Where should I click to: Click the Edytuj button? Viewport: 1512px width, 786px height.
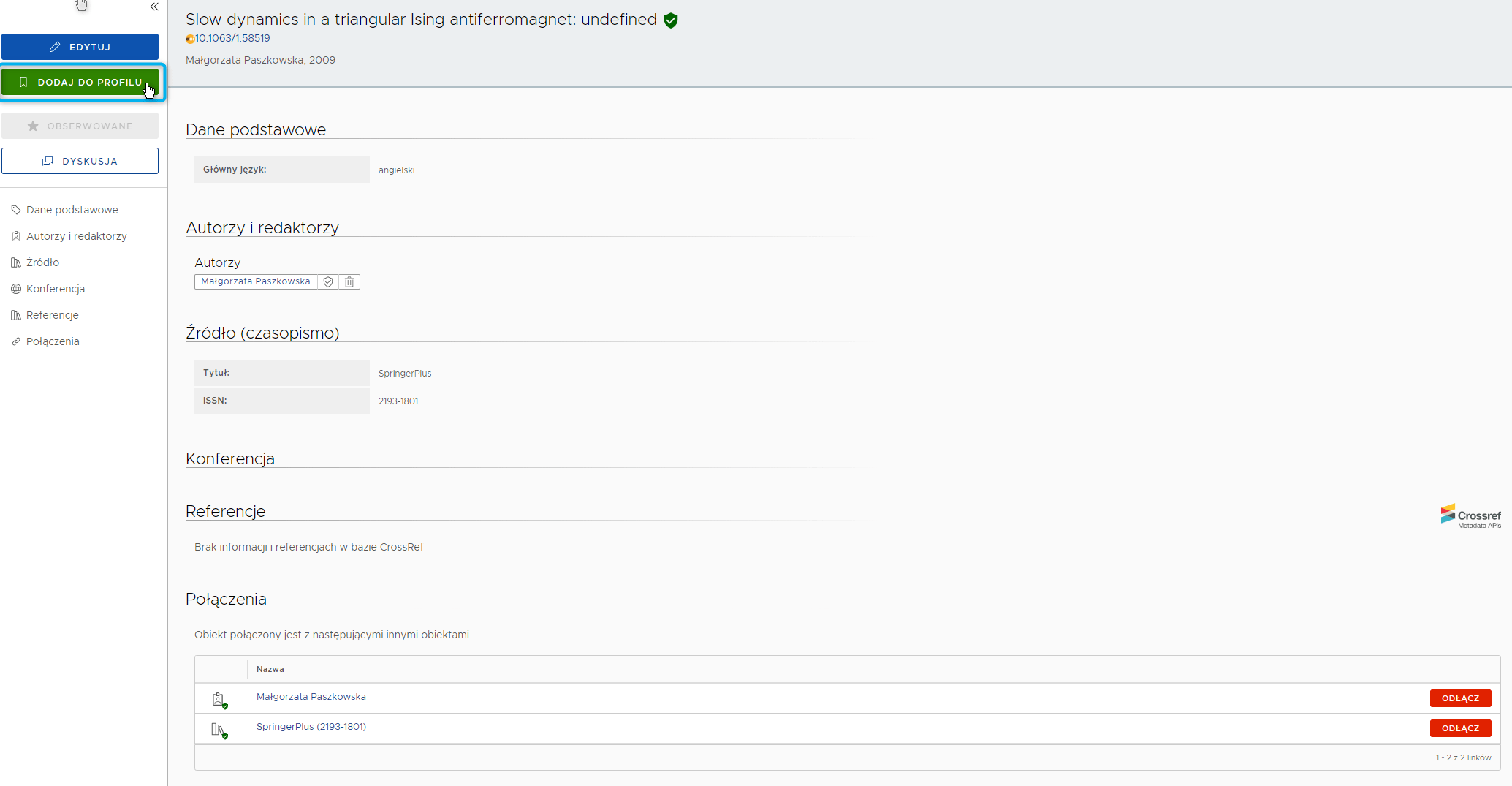[80, 47]
